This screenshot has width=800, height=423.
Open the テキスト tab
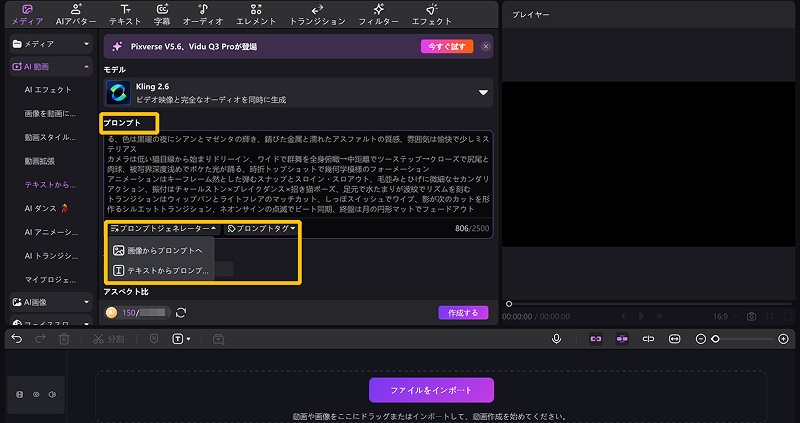coord(125,15)
